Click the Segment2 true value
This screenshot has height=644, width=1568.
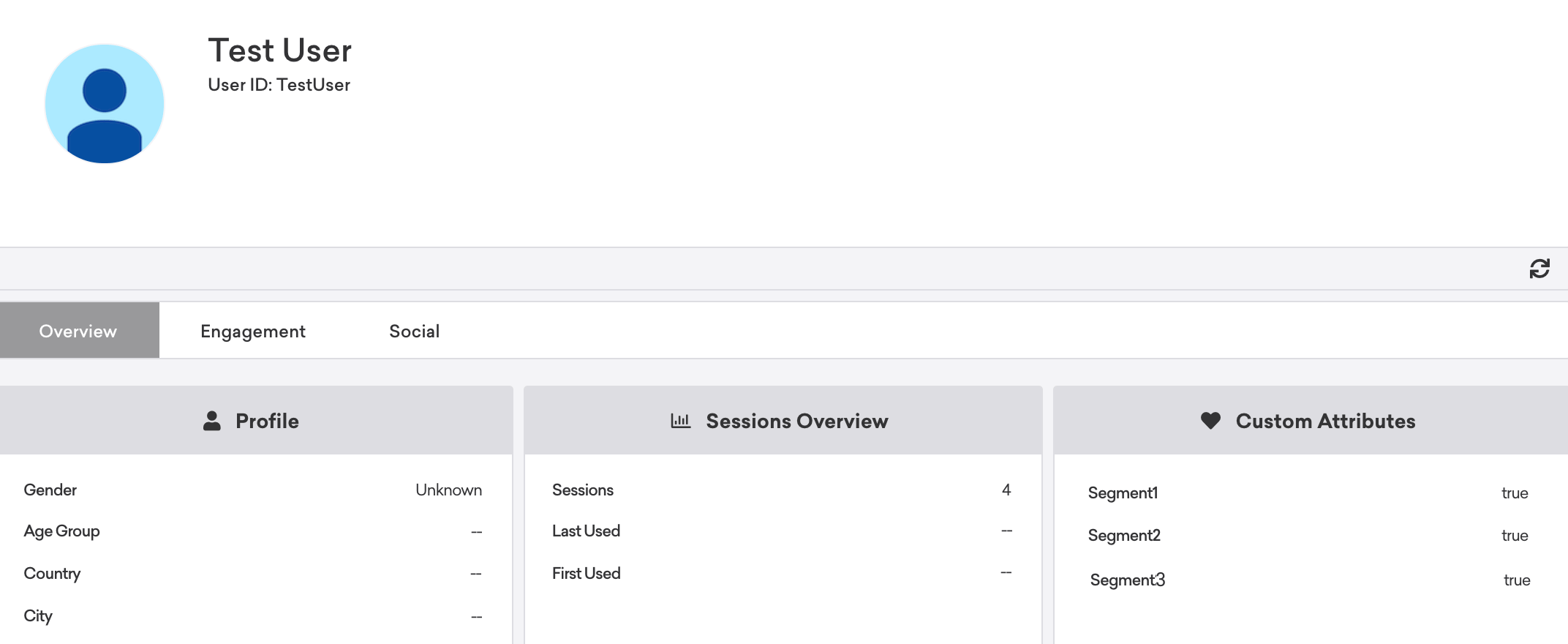coord(1515,535)
